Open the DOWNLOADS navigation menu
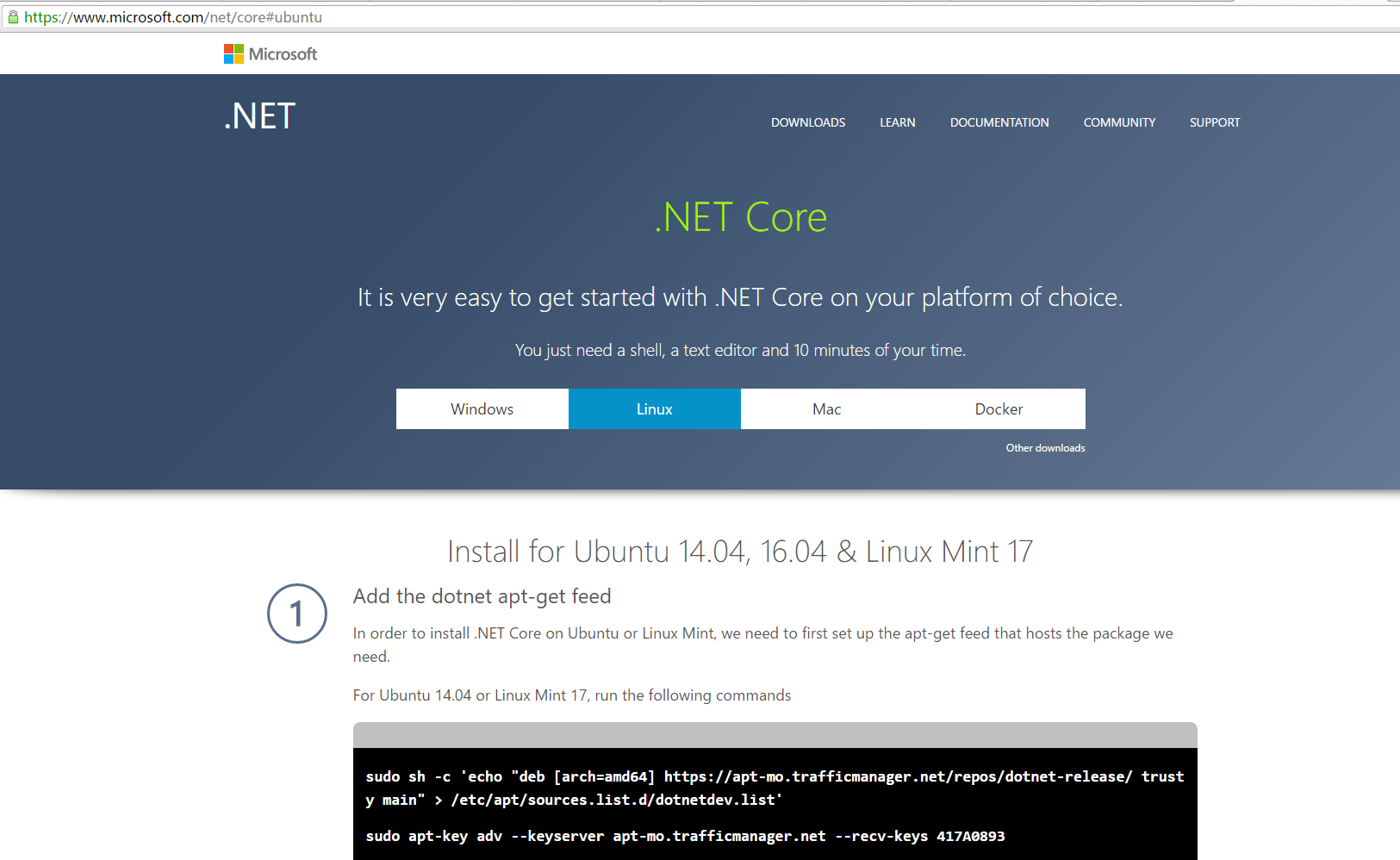Viewport: 1400px width, 860px height. pyautogui.click(x=808, y=122)
